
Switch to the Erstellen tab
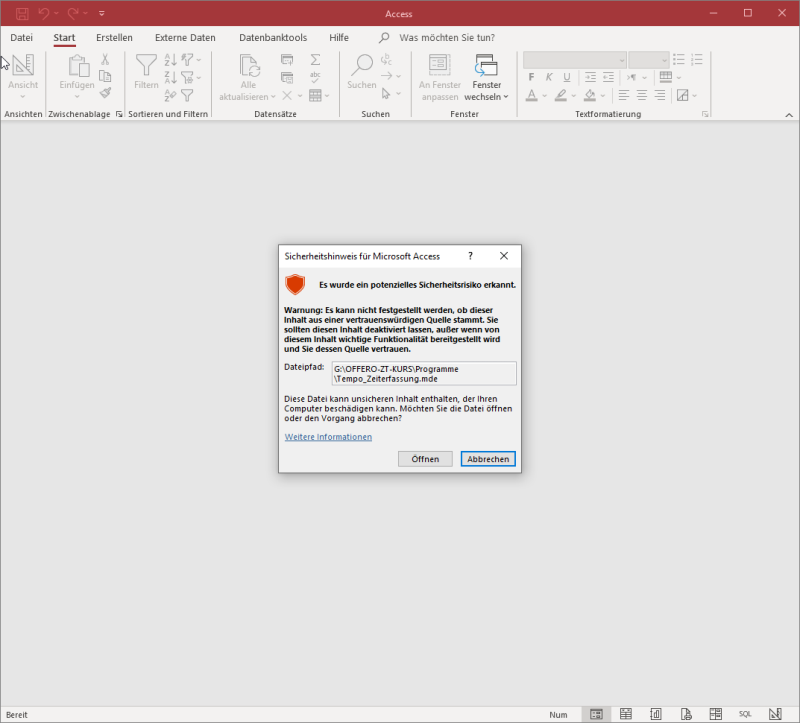coord(114,37)
